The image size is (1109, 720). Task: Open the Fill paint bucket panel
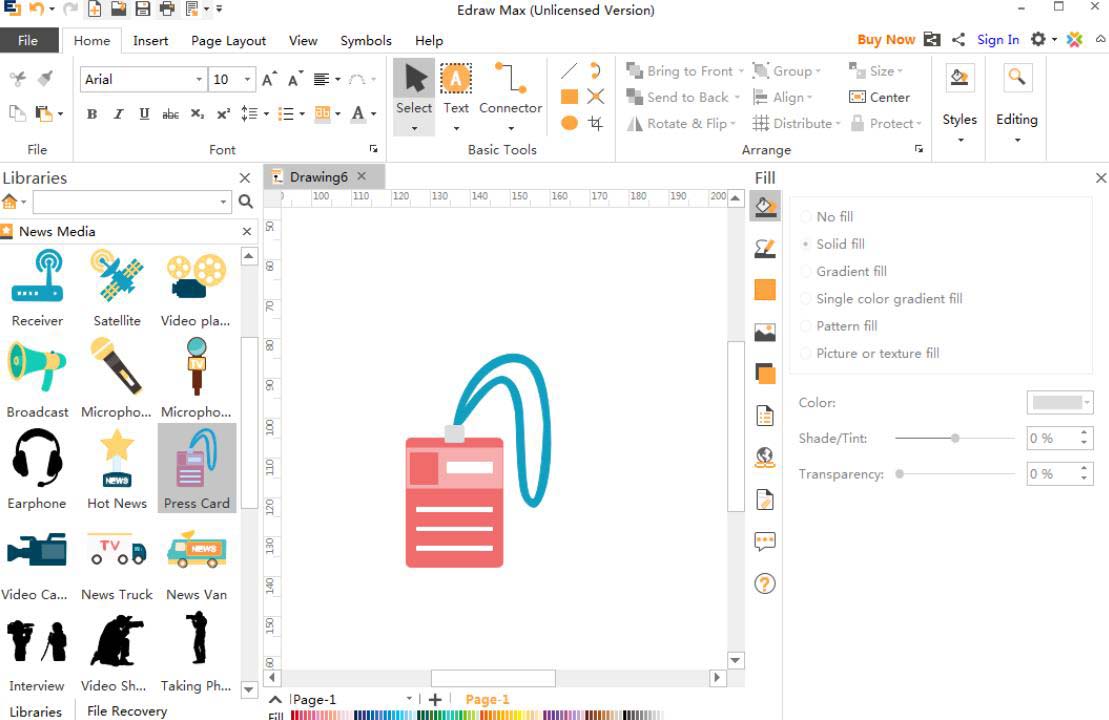tap(765, 206)
